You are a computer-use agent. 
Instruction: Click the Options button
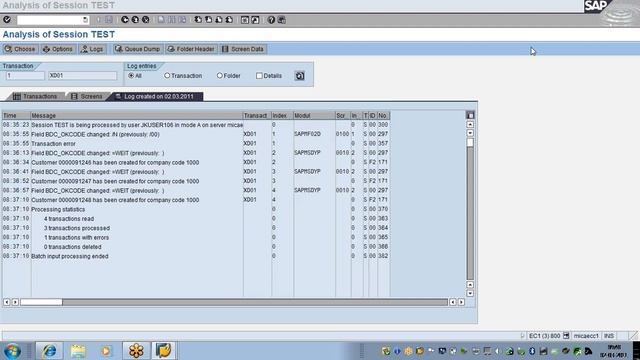(x=58, y=49)
